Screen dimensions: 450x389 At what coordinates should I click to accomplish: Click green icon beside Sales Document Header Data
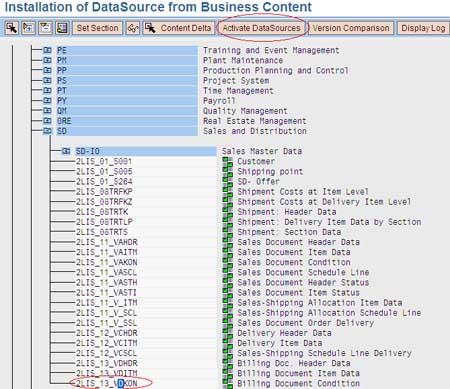228,242
